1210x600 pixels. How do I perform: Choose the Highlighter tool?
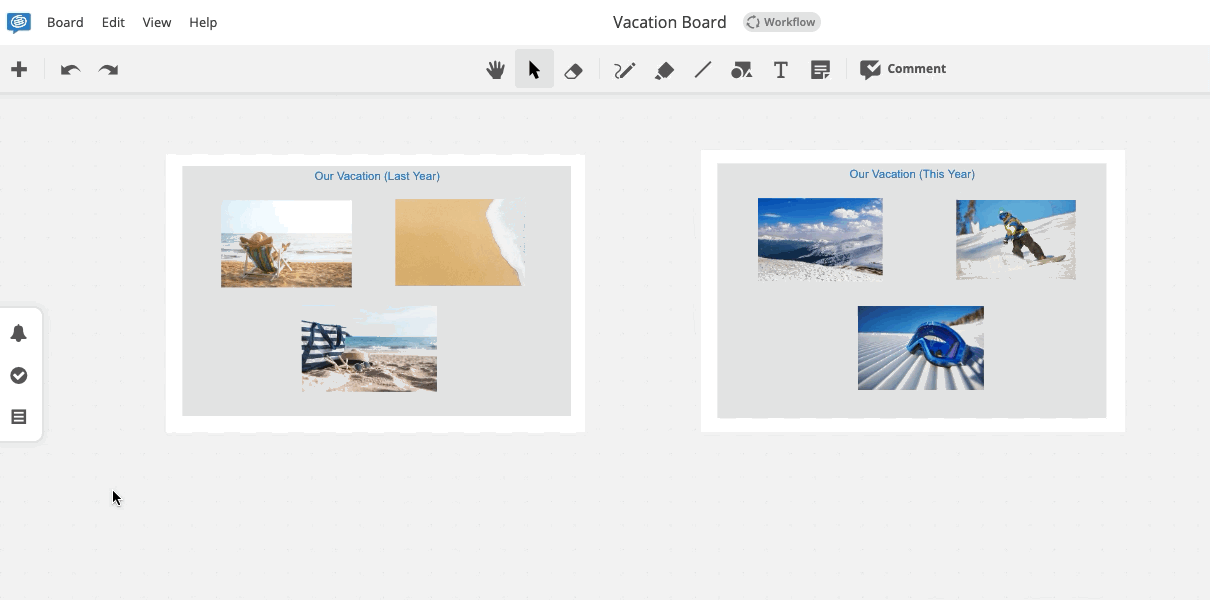(x=663, y=69)
